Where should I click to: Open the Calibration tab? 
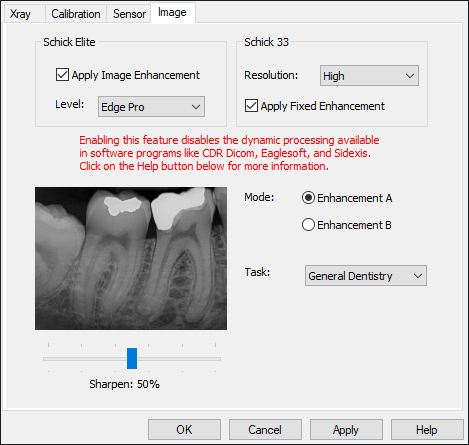76,14
